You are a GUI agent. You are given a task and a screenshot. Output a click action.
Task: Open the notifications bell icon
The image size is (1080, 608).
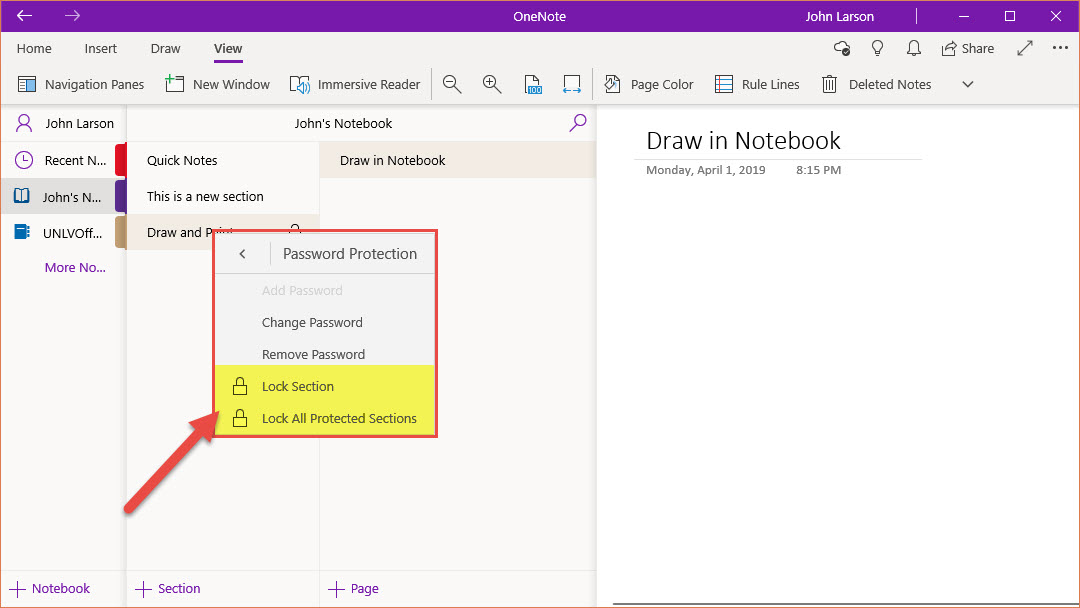pyautogui.click(x=913, y=48)
